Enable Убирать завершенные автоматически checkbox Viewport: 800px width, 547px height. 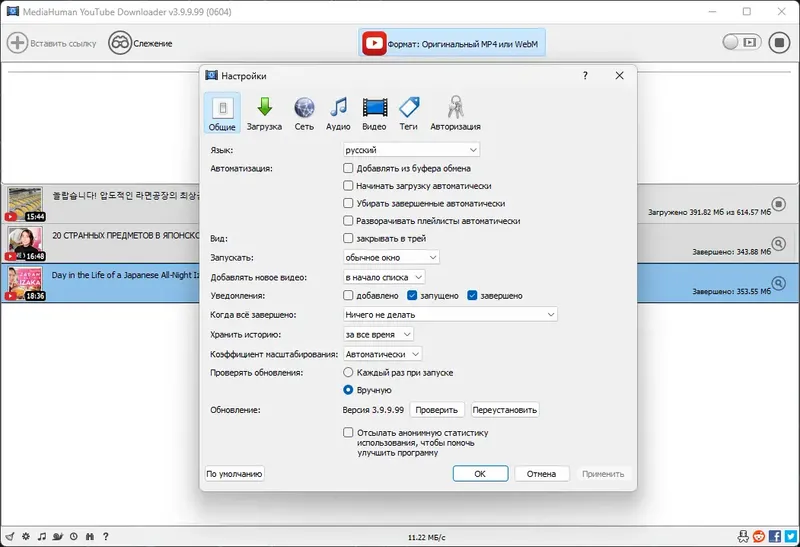(348, 203)
